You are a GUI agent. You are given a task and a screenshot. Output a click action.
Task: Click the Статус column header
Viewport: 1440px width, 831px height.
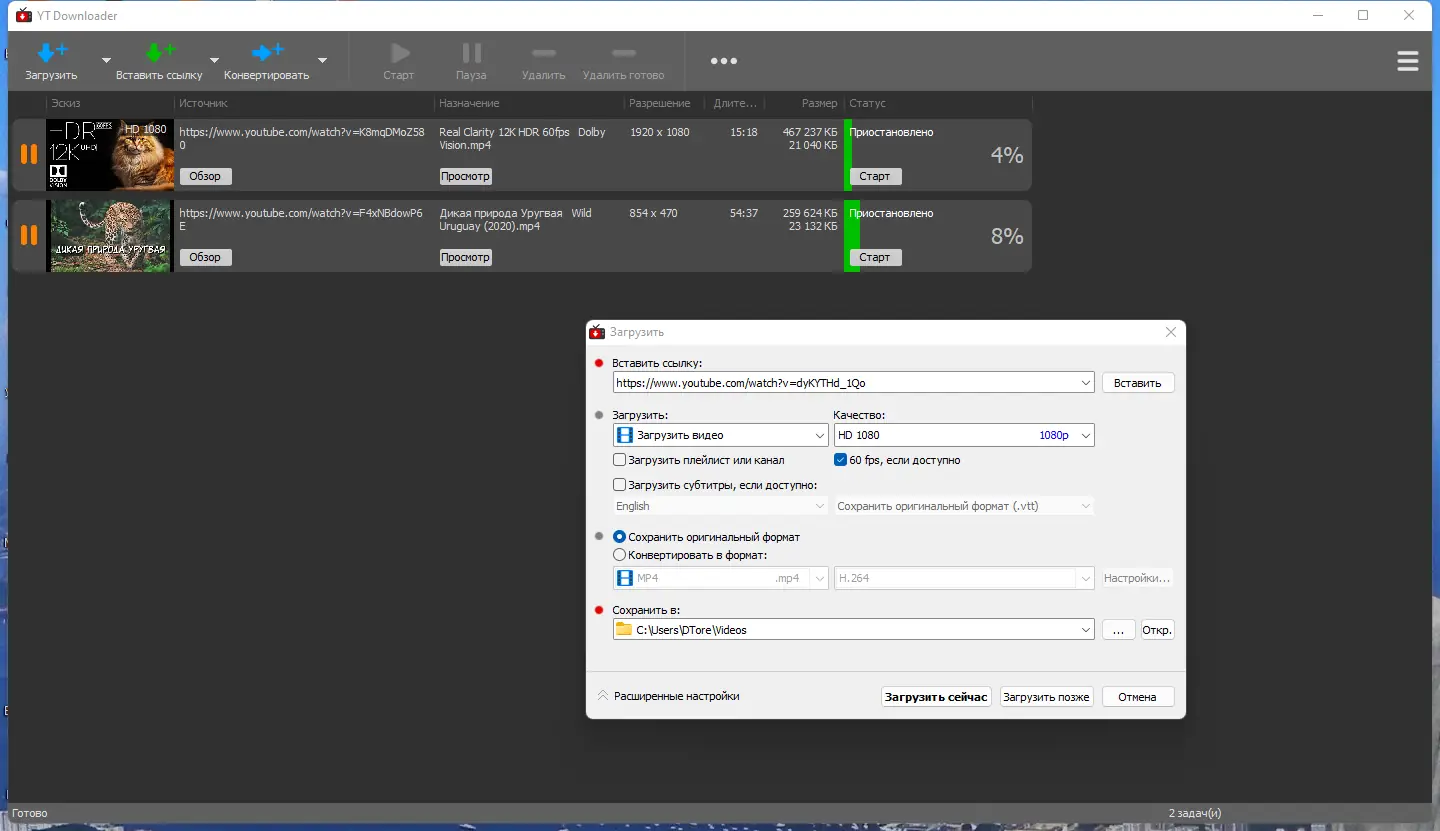click(x=867, y=103)
